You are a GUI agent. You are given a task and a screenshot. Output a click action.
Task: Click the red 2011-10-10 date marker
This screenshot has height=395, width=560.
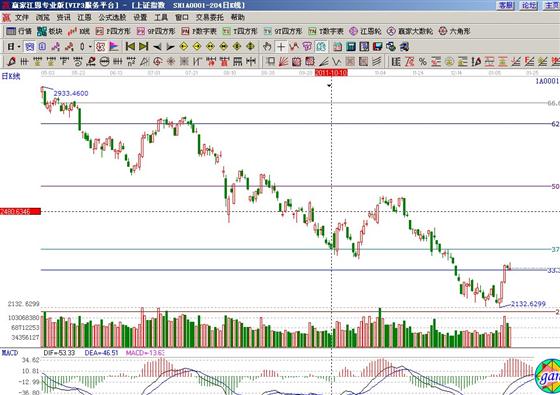(x=331, y=73)
